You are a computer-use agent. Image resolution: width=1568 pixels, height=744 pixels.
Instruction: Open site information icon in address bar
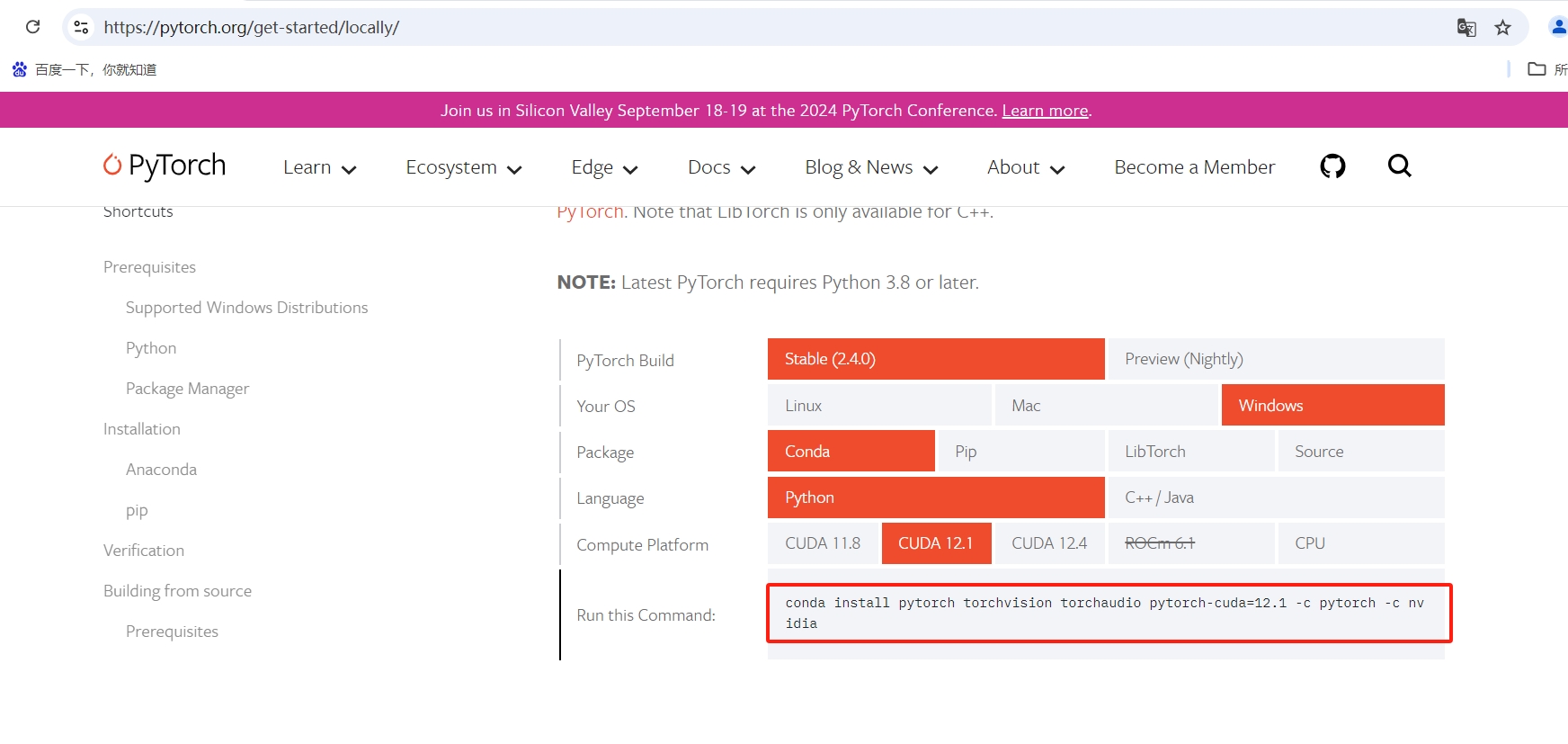[x=81, y=27]
